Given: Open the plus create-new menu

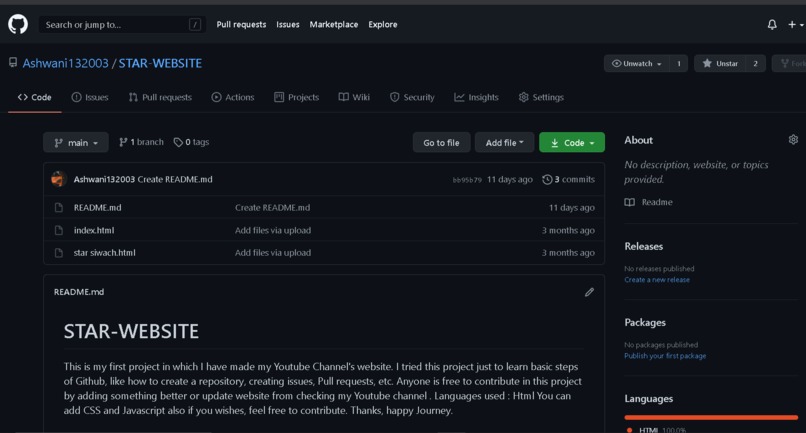Looking at the screenshot, I should [795, 24].
